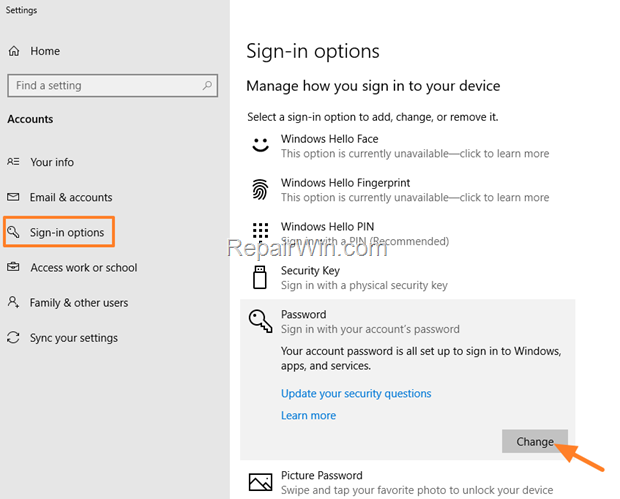Click the Picture Password landscape icon

260,482
